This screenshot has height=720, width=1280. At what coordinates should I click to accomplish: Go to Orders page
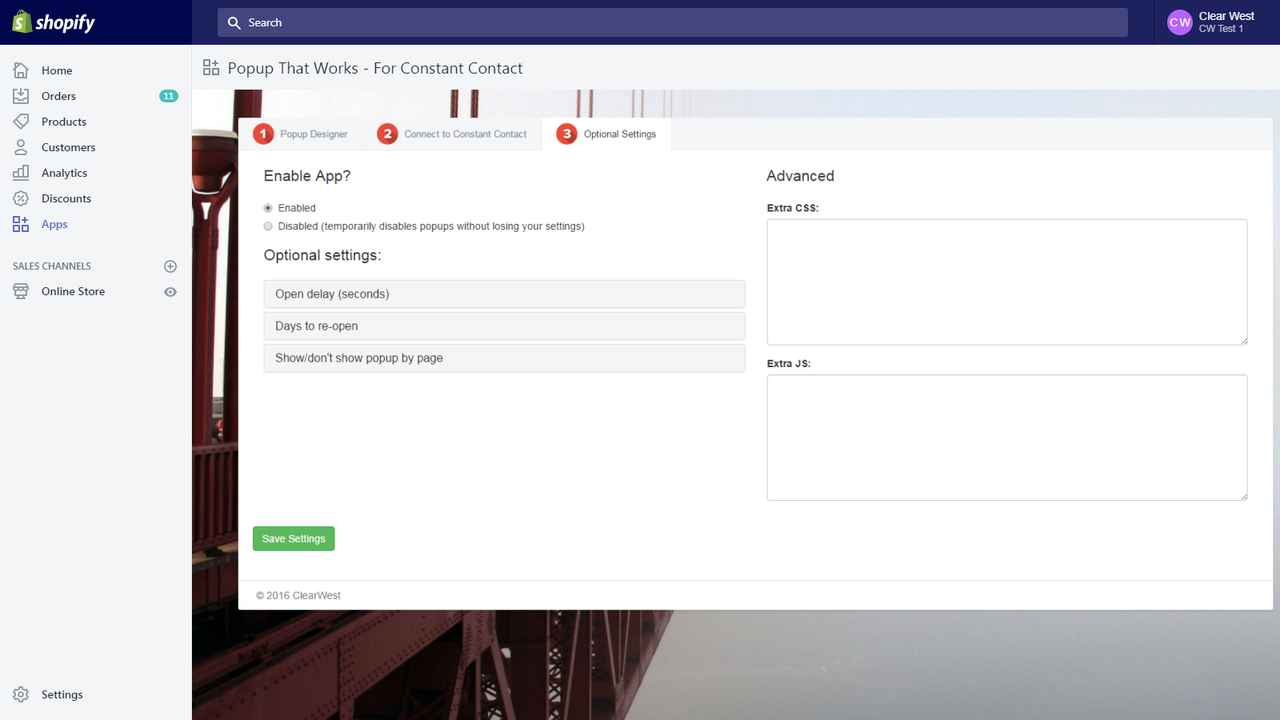pyautogui.click(x=59, y=96)
